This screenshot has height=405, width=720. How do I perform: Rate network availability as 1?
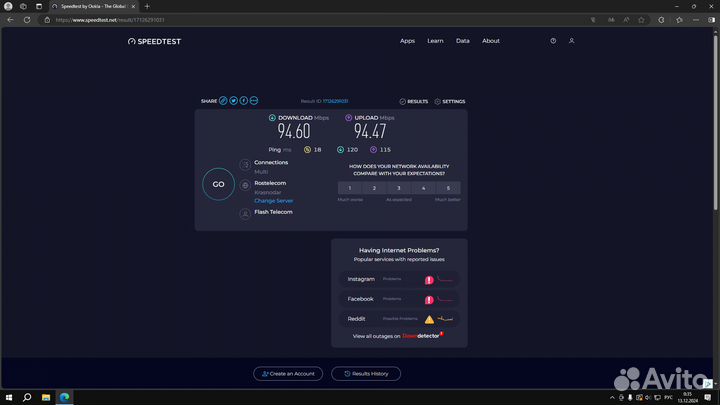point(349,188)
